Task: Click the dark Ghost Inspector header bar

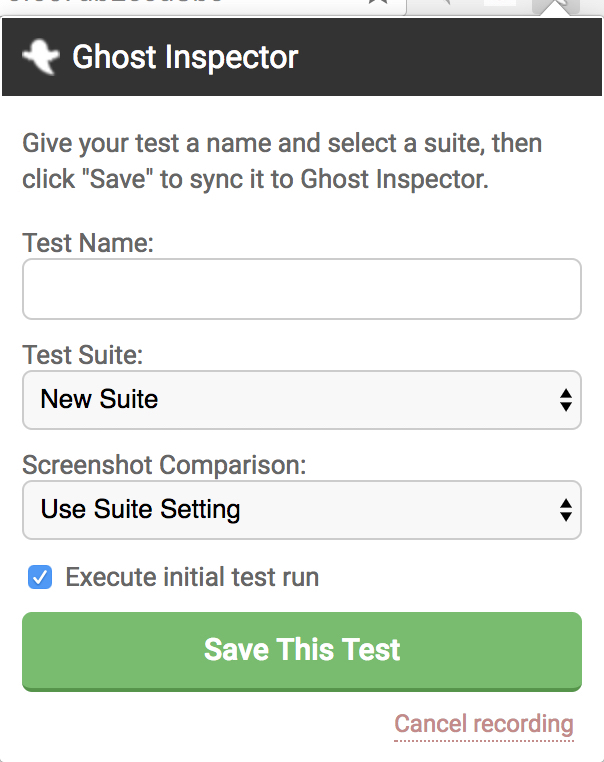Action: coord(302,57)
